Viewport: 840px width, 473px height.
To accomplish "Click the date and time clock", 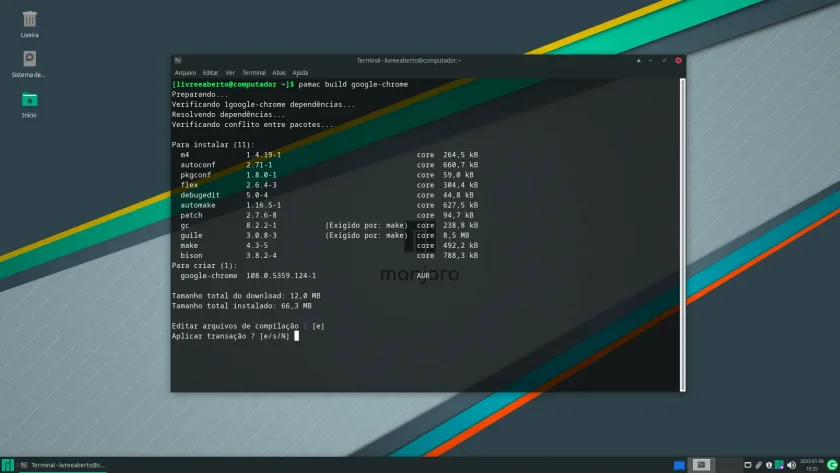I will pos(812,465).
